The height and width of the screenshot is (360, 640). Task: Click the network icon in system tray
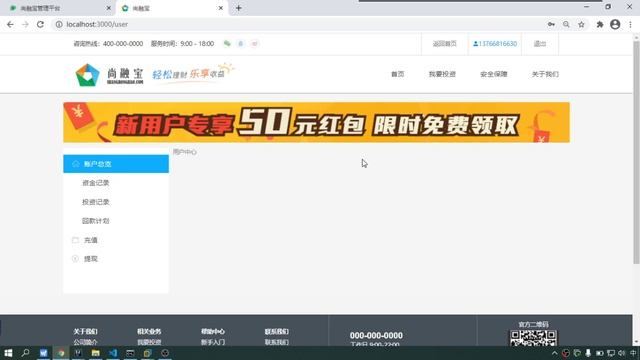611,353
